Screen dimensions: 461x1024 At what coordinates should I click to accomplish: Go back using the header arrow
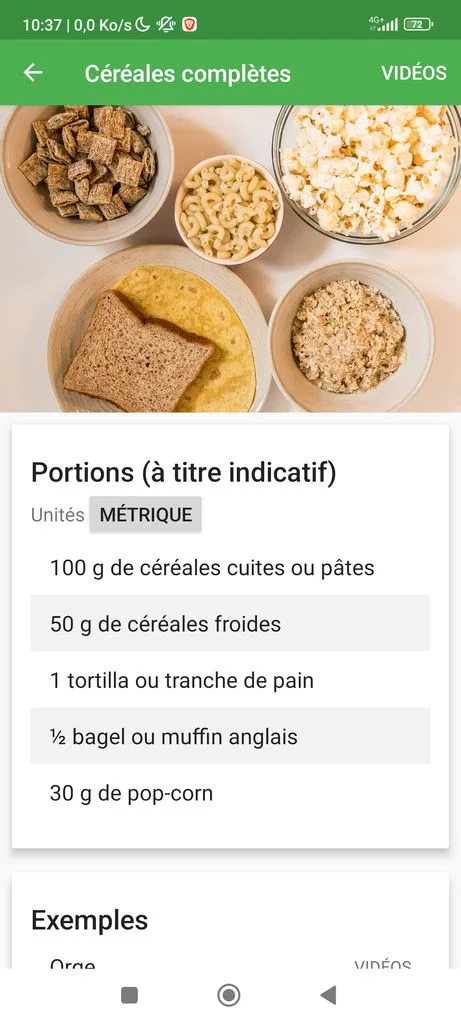[x=33, y=72]
